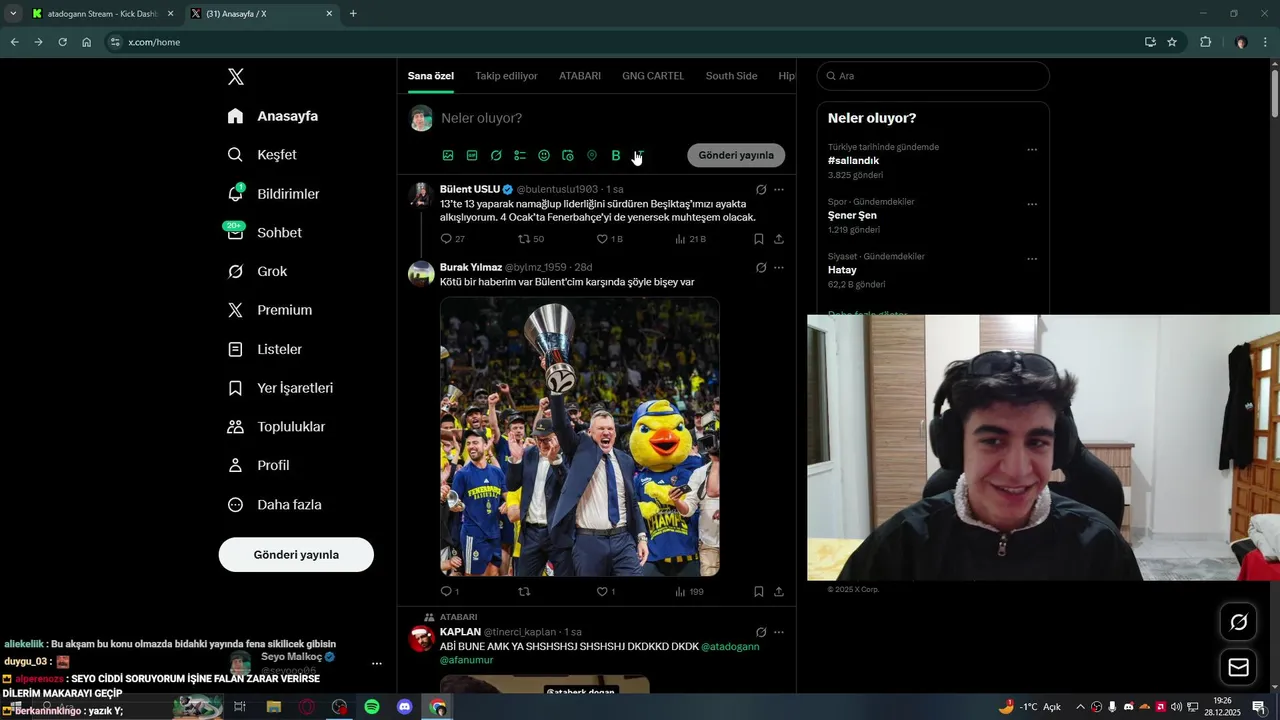Open emoji picker in composer
1280x720 pixels.
(x=544, y=155)
